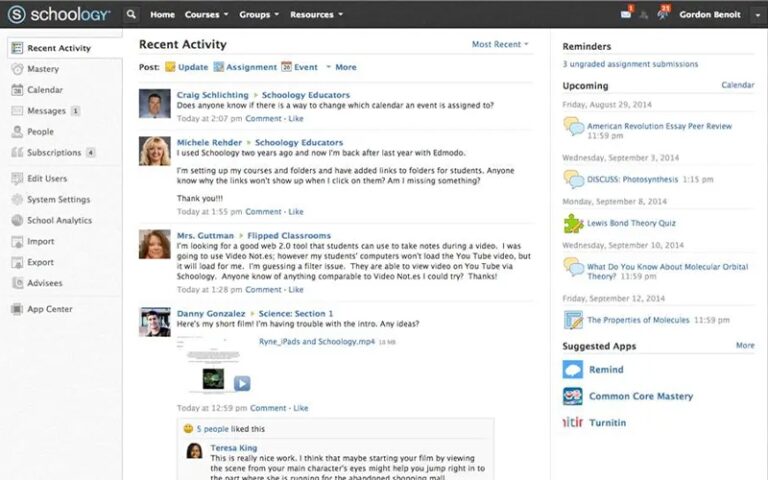Click the Remind app icon

573,369
